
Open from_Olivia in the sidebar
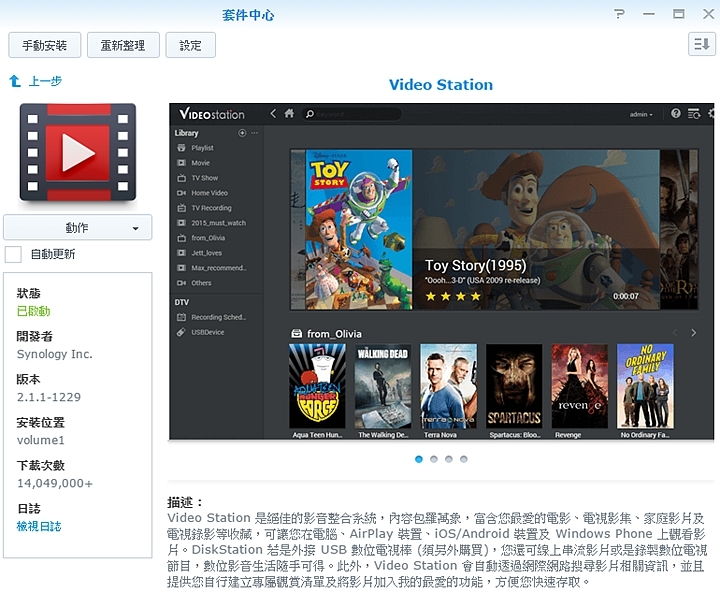click(x=208, y=238)
